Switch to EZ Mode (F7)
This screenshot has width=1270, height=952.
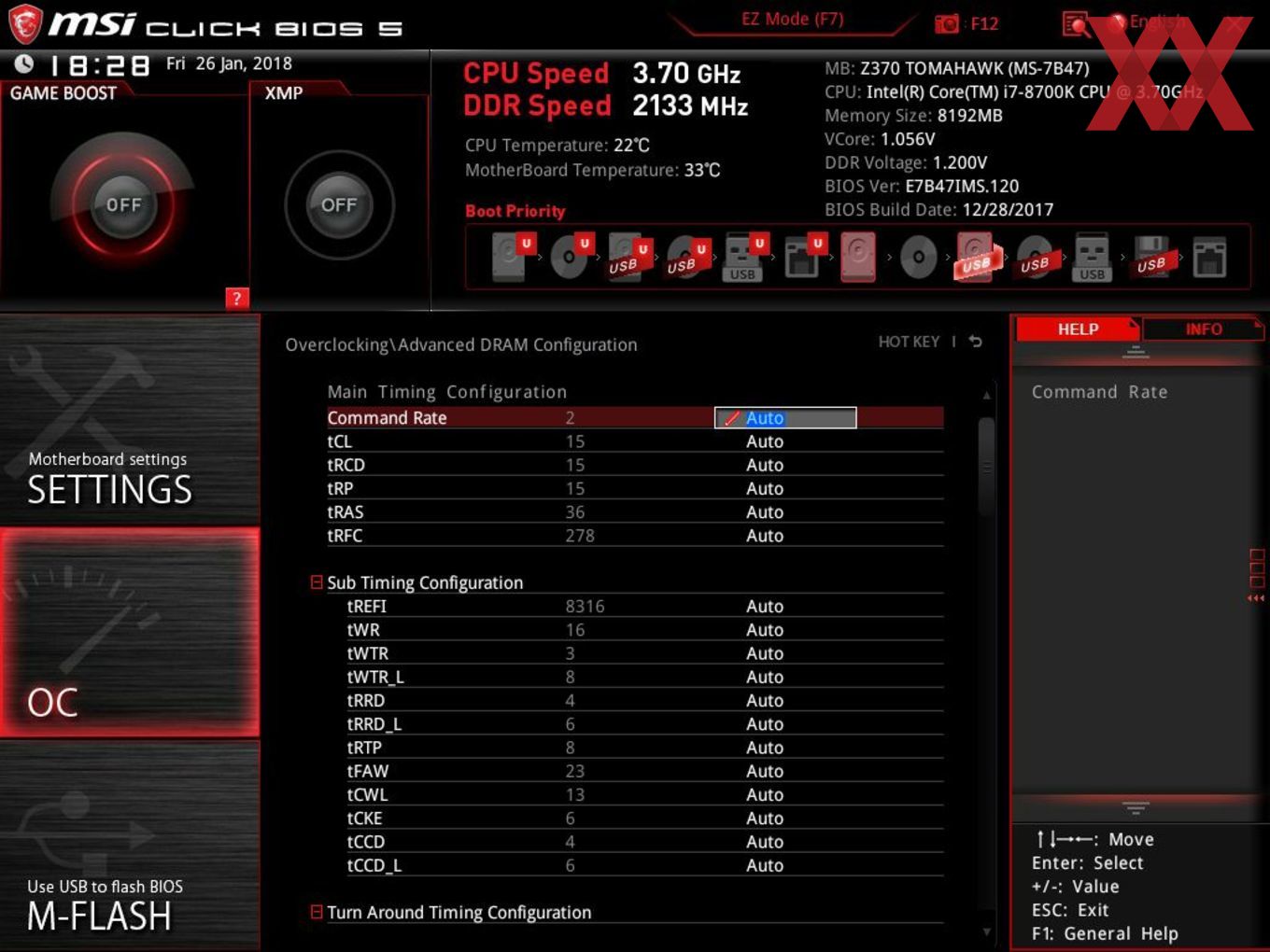click(x=792, y=19)
